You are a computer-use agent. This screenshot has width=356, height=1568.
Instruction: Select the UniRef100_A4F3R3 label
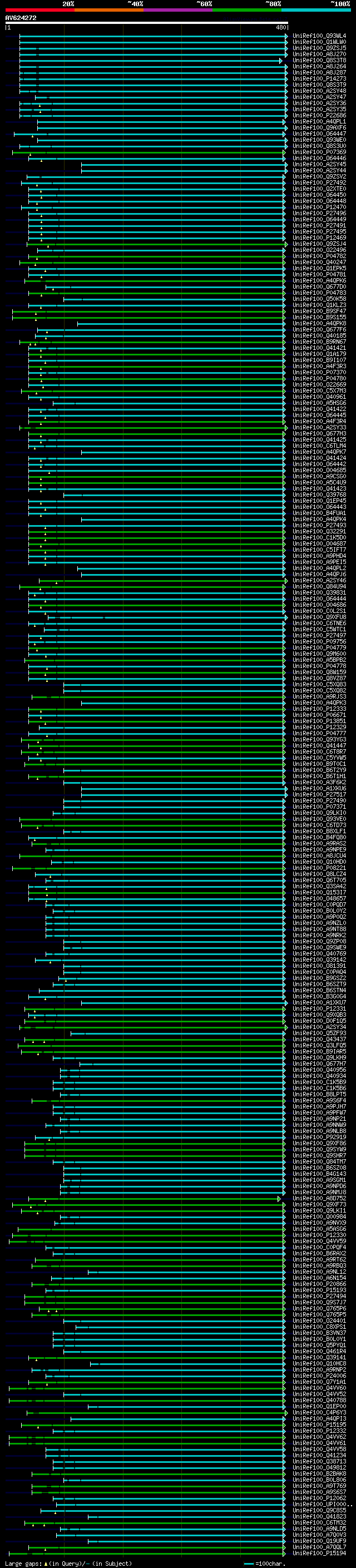(319, 367)
